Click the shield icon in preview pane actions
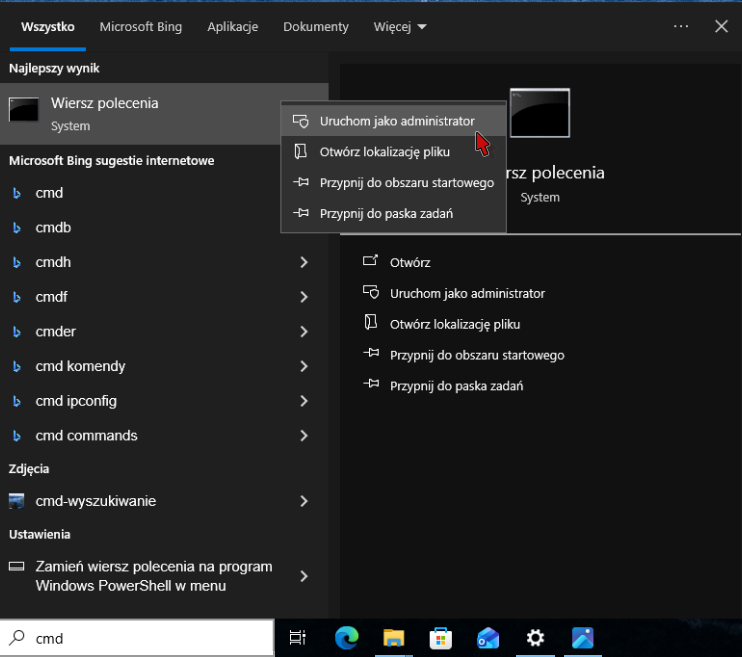Image resolution: width=742 pixels, height=657 pixels. (371, 292)
